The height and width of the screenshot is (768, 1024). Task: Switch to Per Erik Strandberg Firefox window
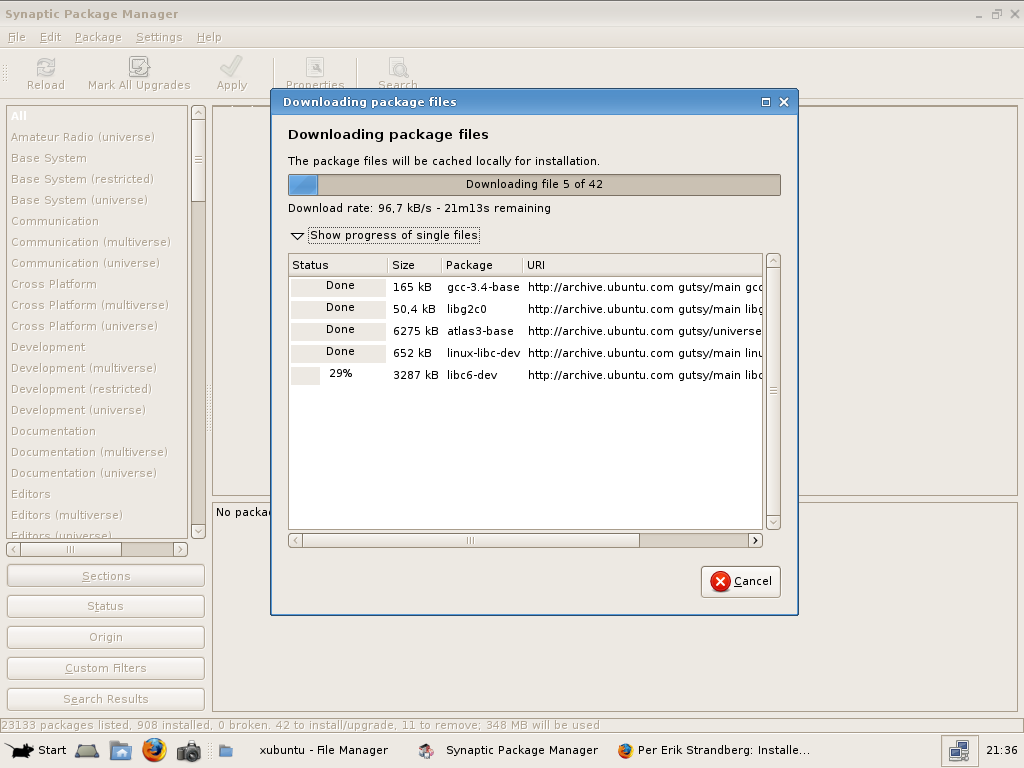point(713,750)
